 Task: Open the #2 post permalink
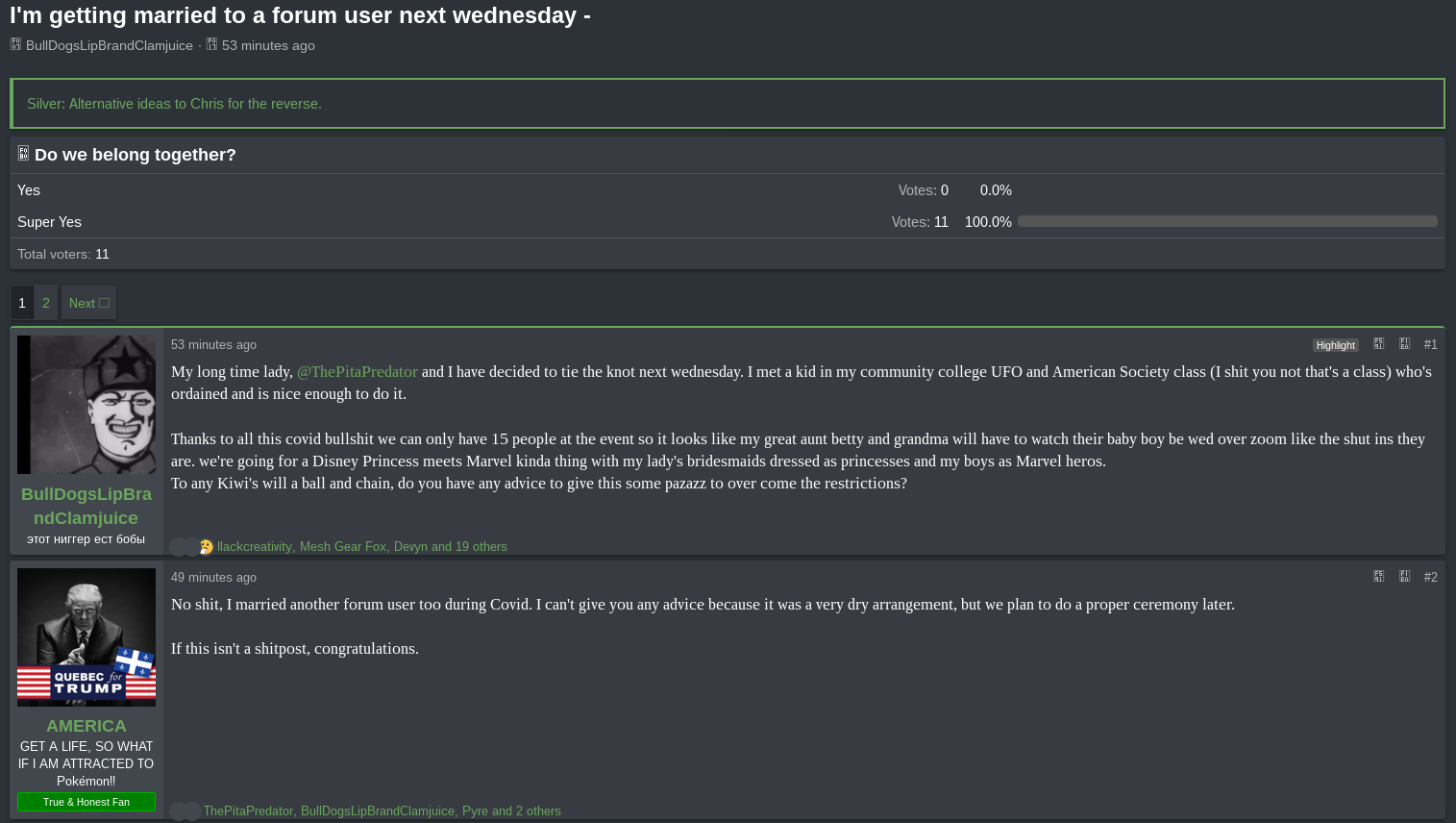[x=1430, y=577]
